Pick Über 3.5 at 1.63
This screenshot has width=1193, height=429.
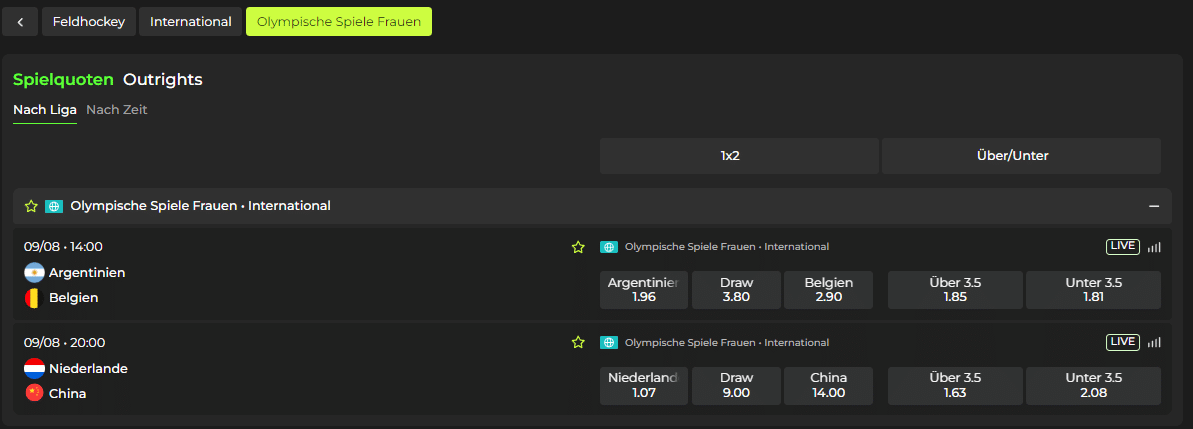tap(955, 386)
